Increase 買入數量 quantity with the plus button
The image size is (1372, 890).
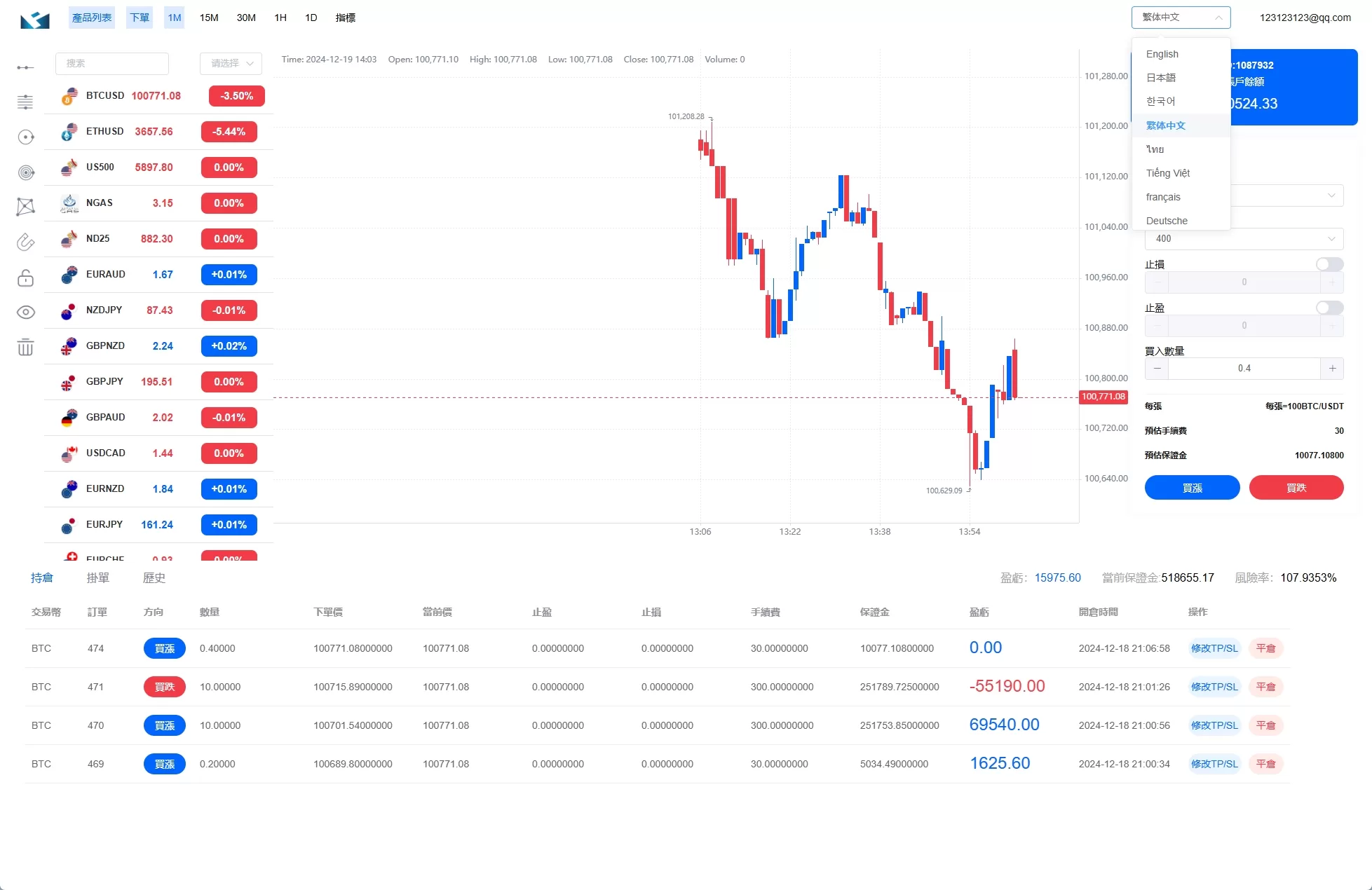1332,369
